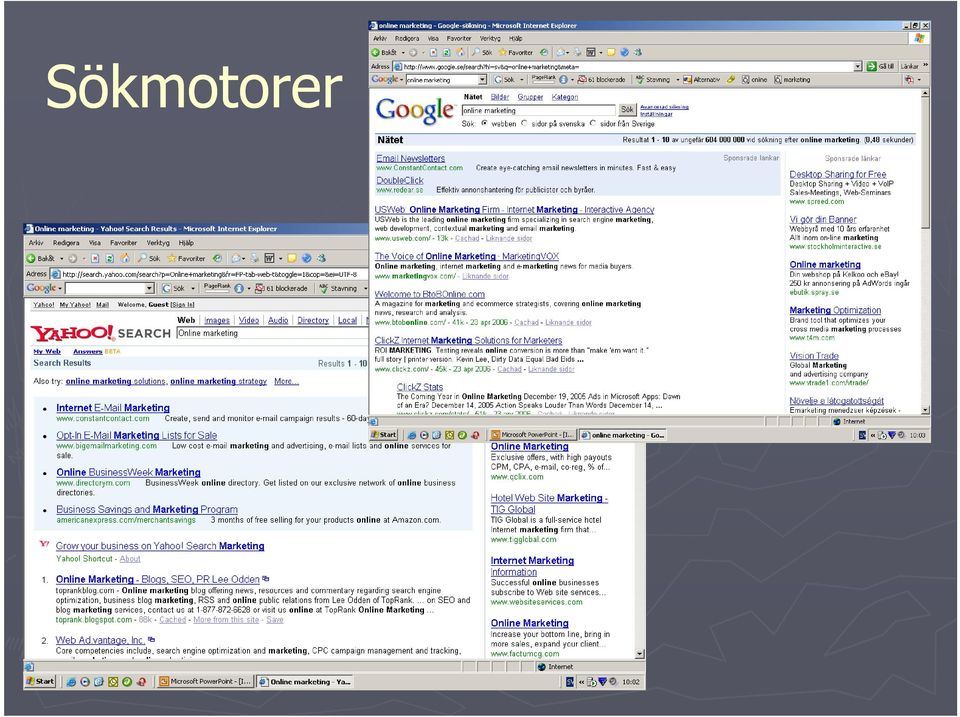Open the Sök search pane in Google window toolbar

(x=482, y=53)
